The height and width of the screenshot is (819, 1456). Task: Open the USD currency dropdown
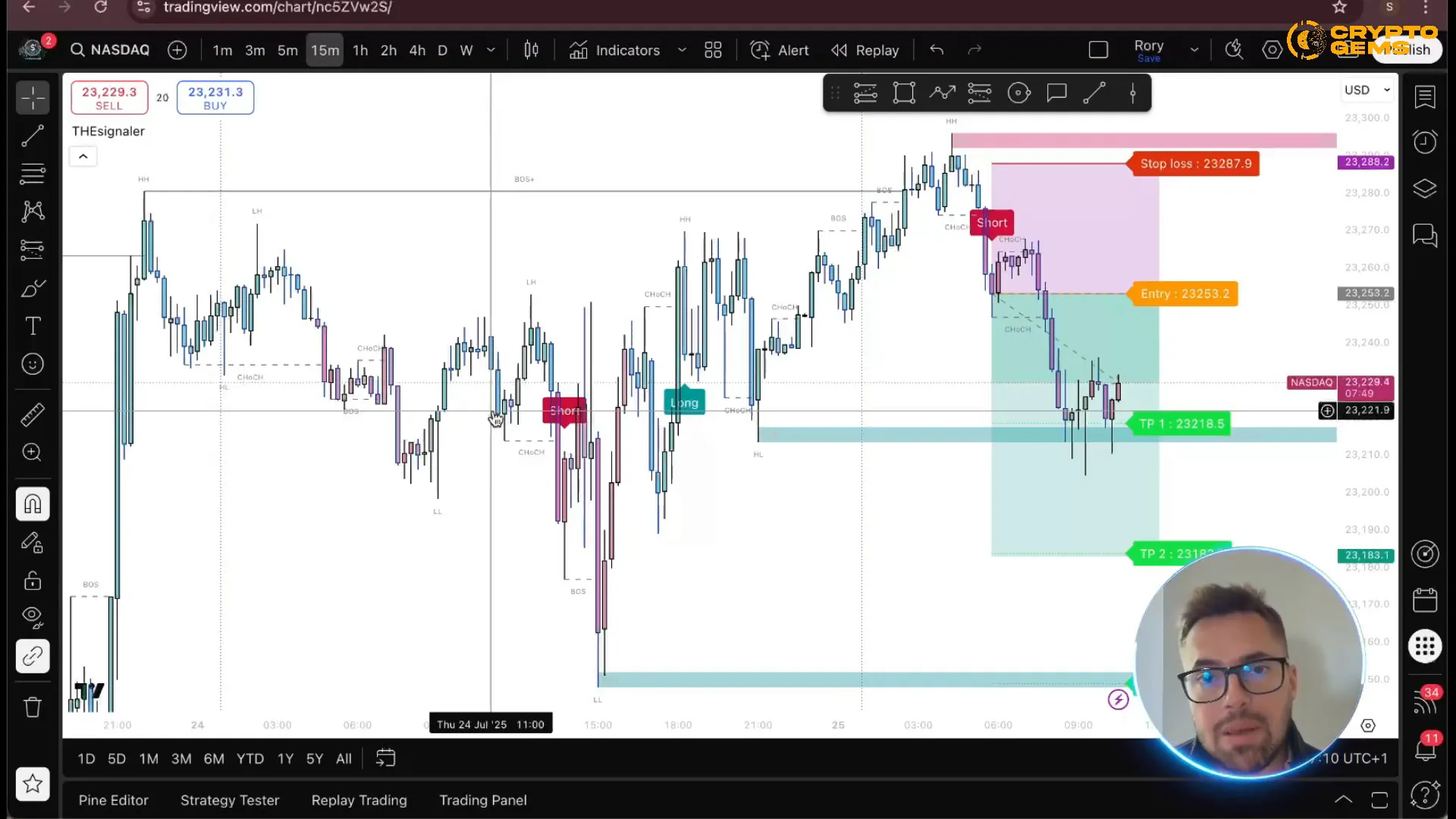[1367, 90]
